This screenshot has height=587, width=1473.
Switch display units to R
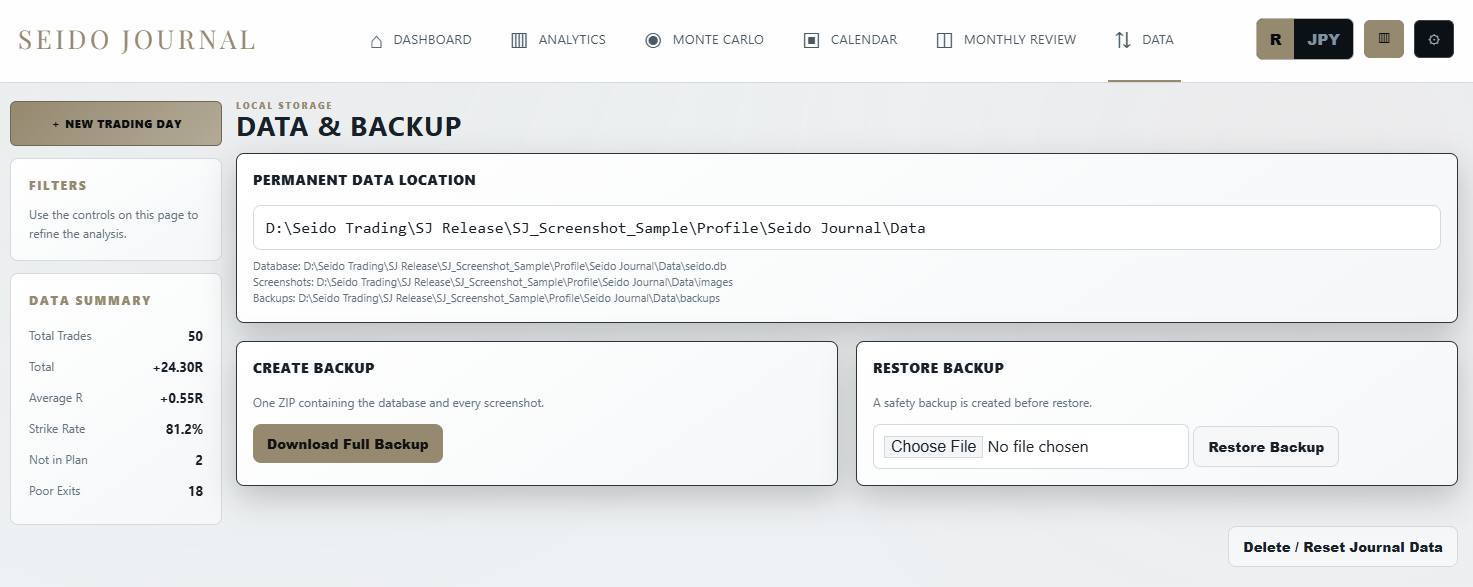point(1275,40)
